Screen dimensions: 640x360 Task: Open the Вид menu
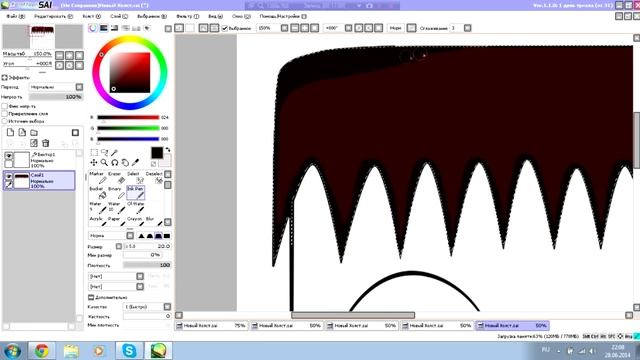(x=215, y=16)
